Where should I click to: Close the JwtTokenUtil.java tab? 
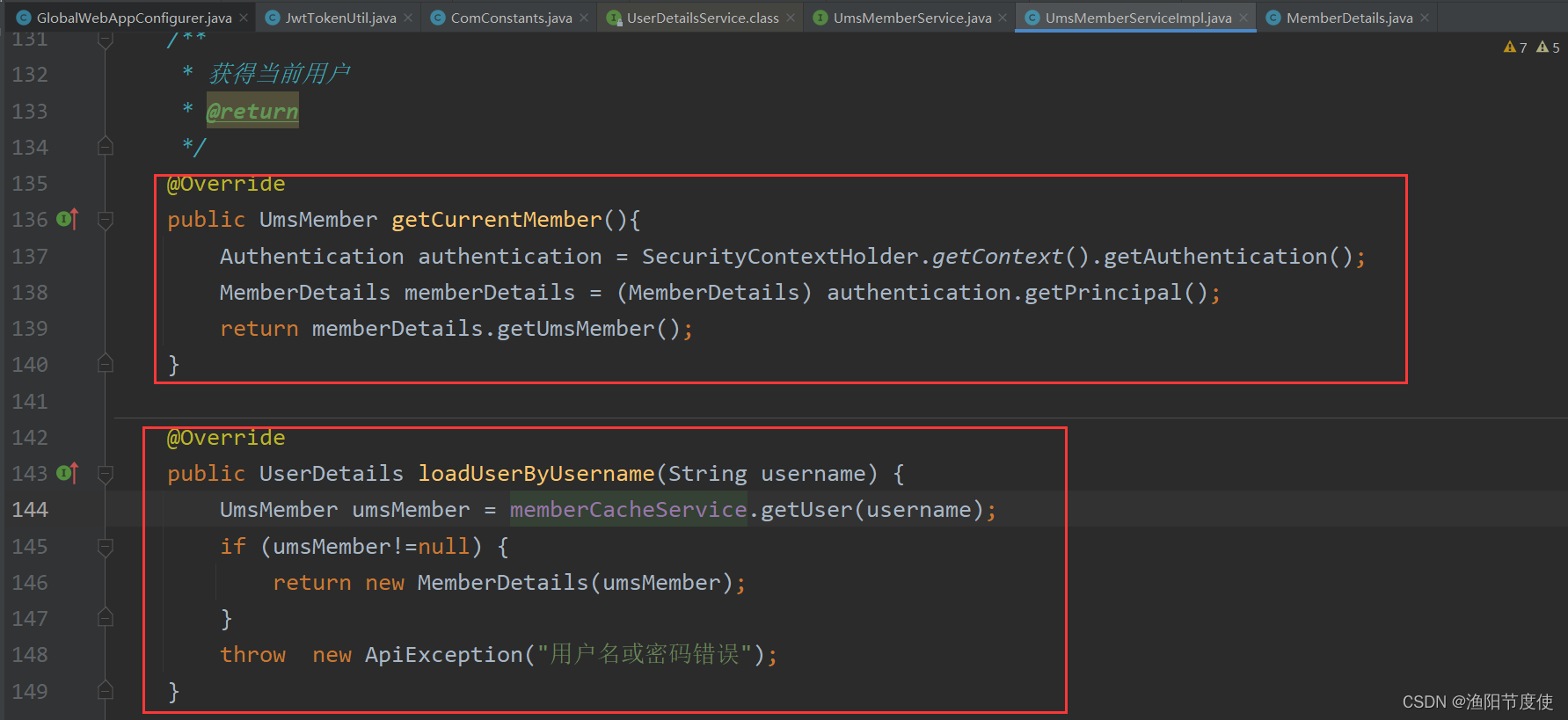point(408,18)
